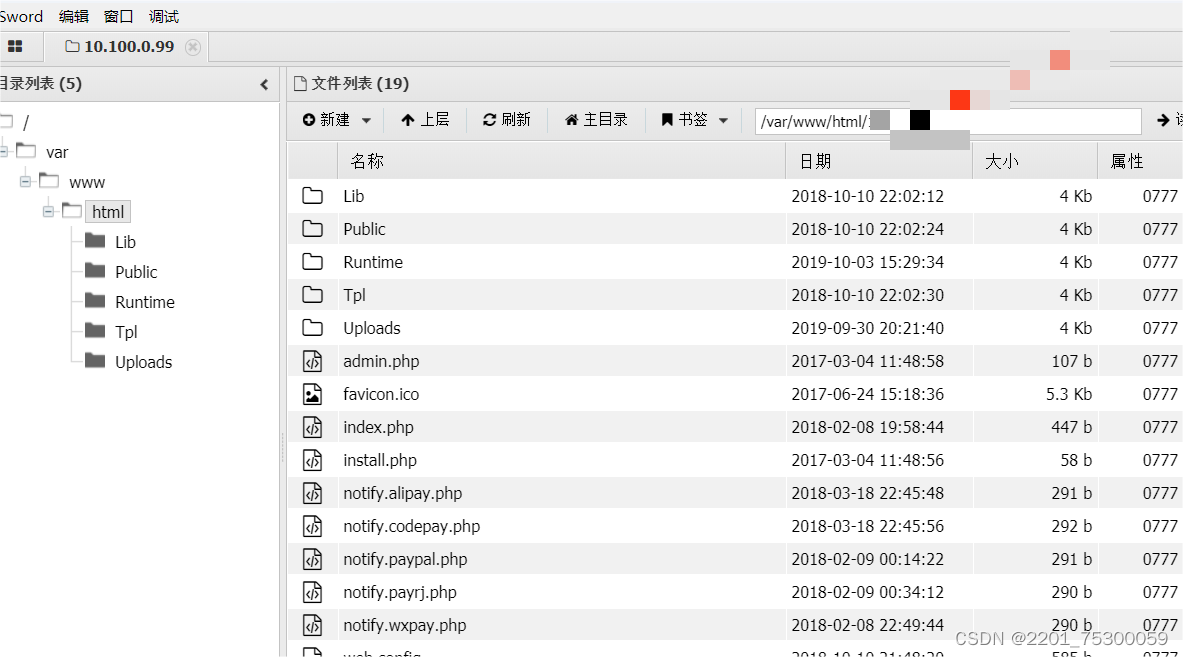Select the Public file name
The image size is (1183, 657).
pos(364,229)
